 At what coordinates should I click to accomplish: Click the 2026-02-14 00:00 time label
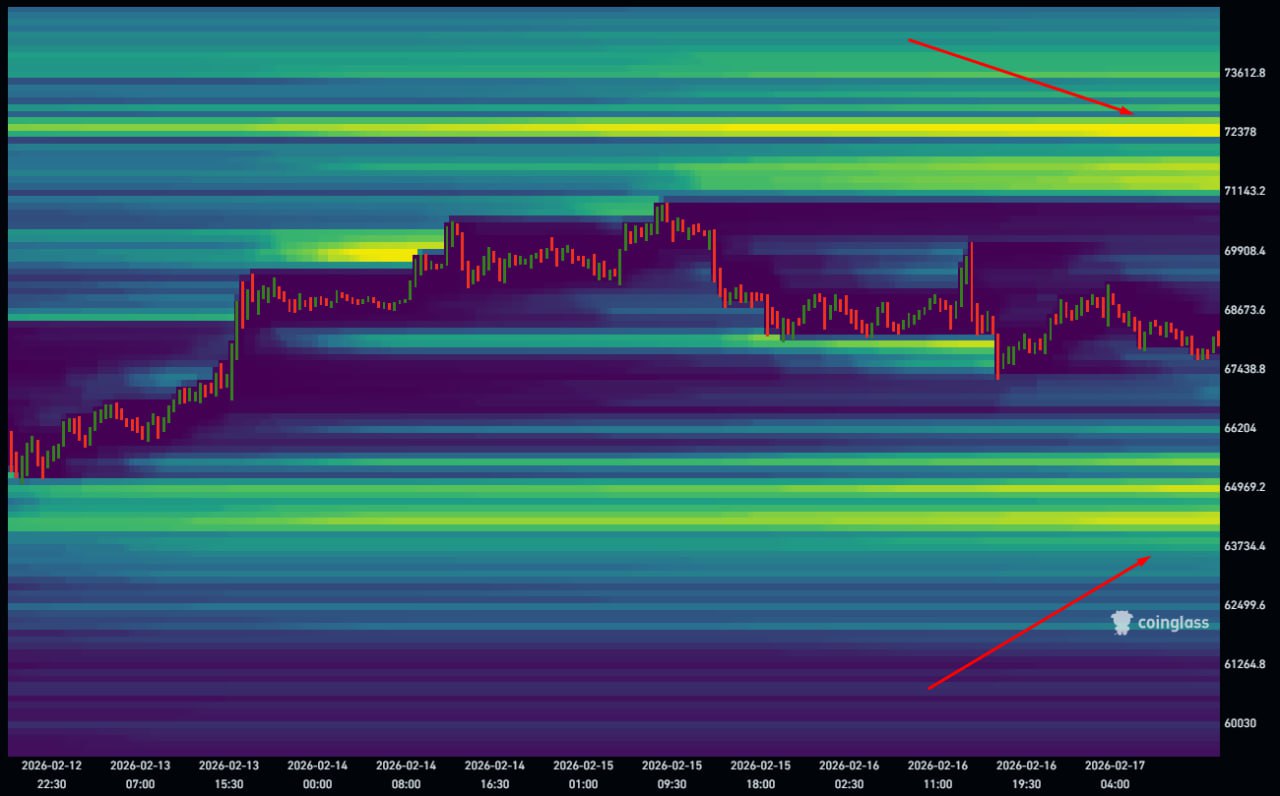(317, 774)
